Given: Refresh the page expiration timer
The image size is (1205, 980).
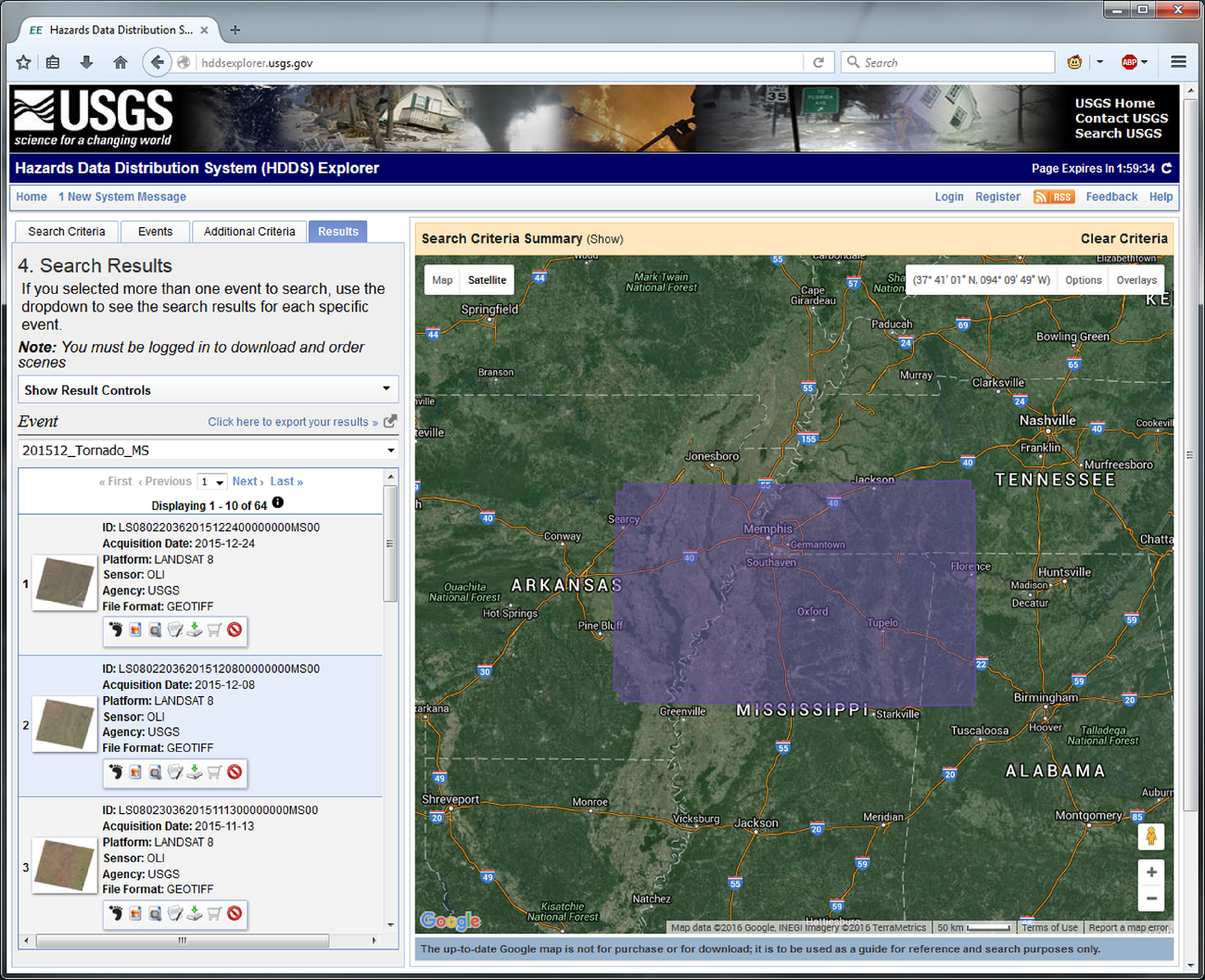Looking at the screenshot, I should coord(1167,169).
